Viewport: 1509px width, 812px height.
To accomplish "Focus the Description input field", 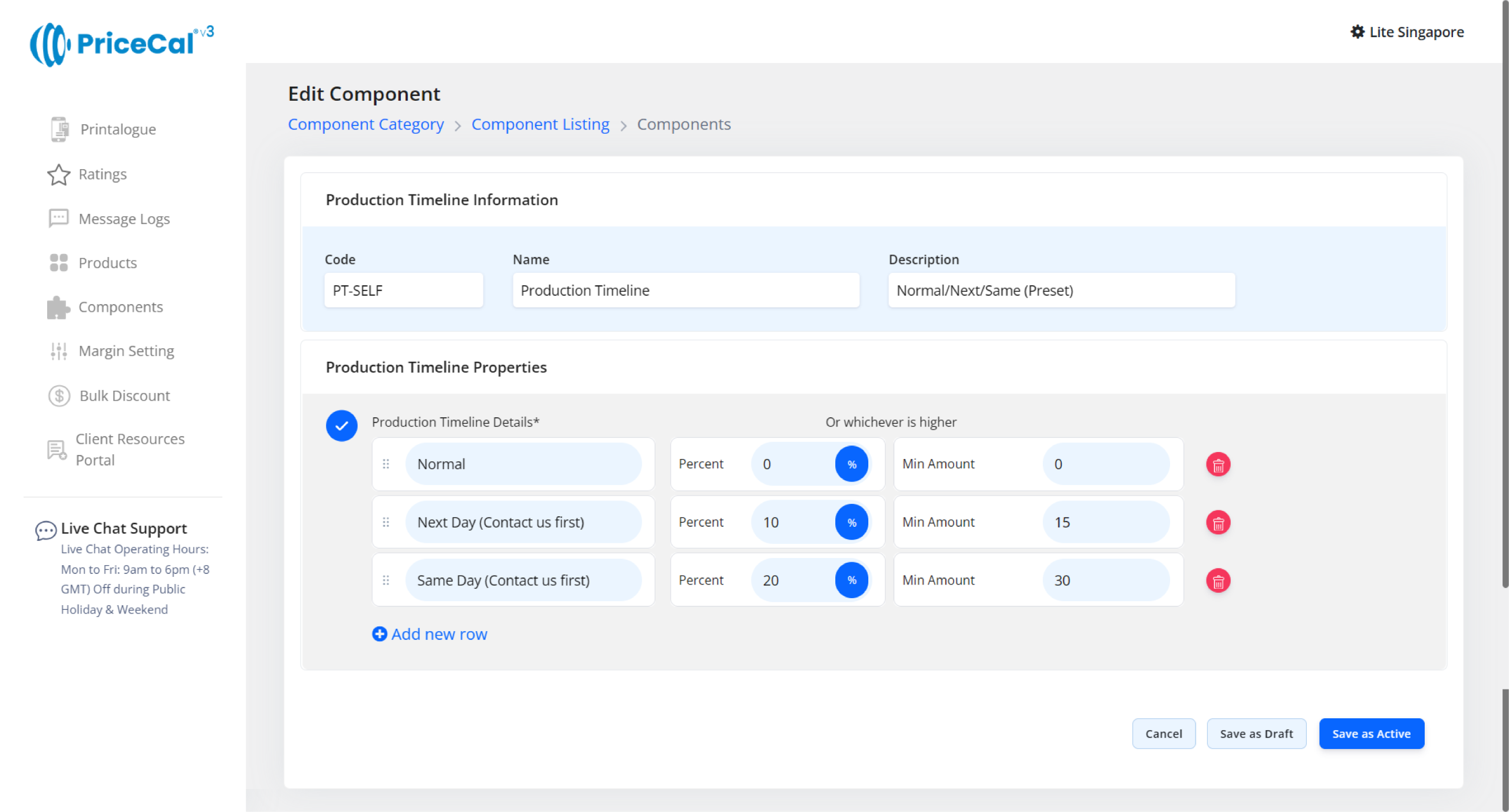I will click(x=1061, y=291).
